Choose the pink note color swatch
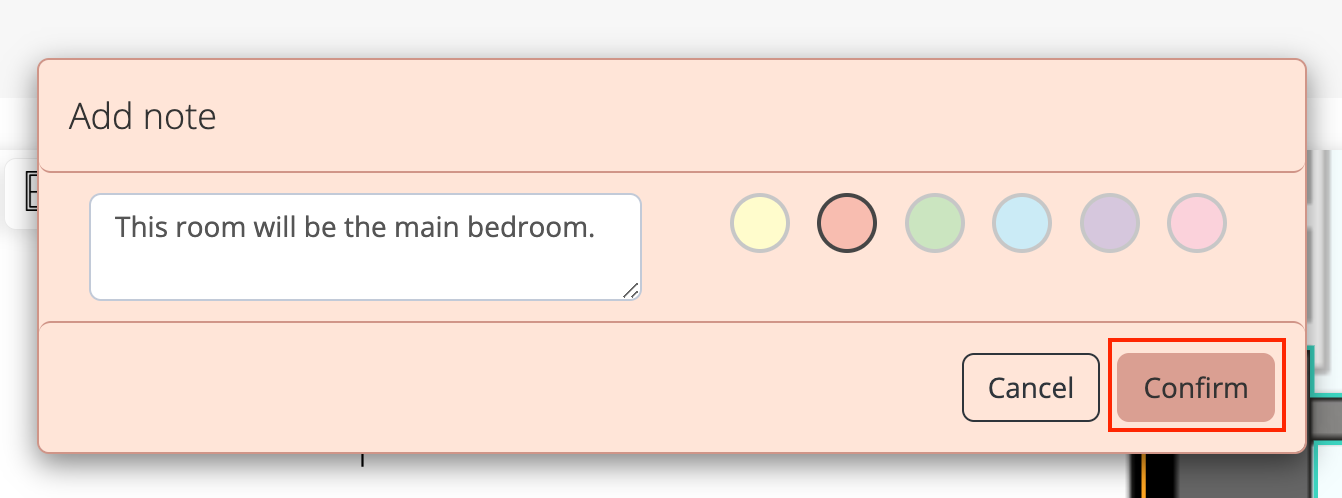The image size is (1342, 498). tap(1197, 222)
